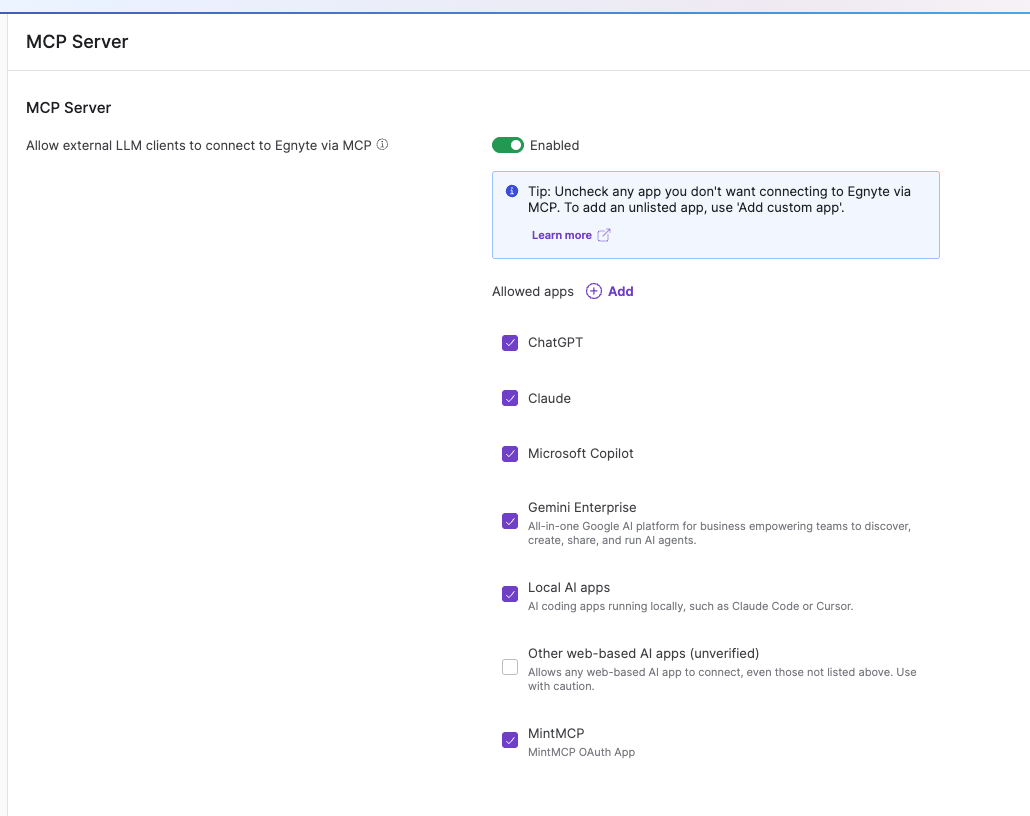1030x816 pixels.
Task: Uncheck the ChatGPT checkbox
Action: 510,343
